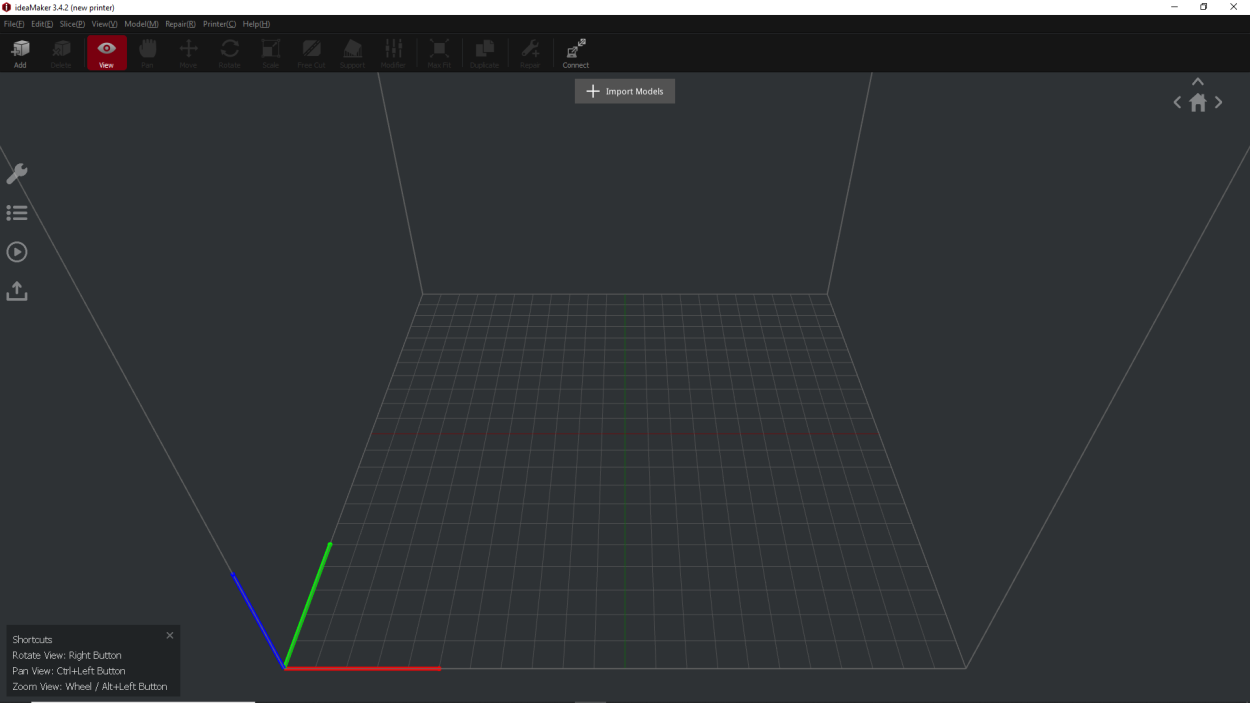
Task: Click the ideaMaker logo in title bar
Action: (x=7, y=7)
